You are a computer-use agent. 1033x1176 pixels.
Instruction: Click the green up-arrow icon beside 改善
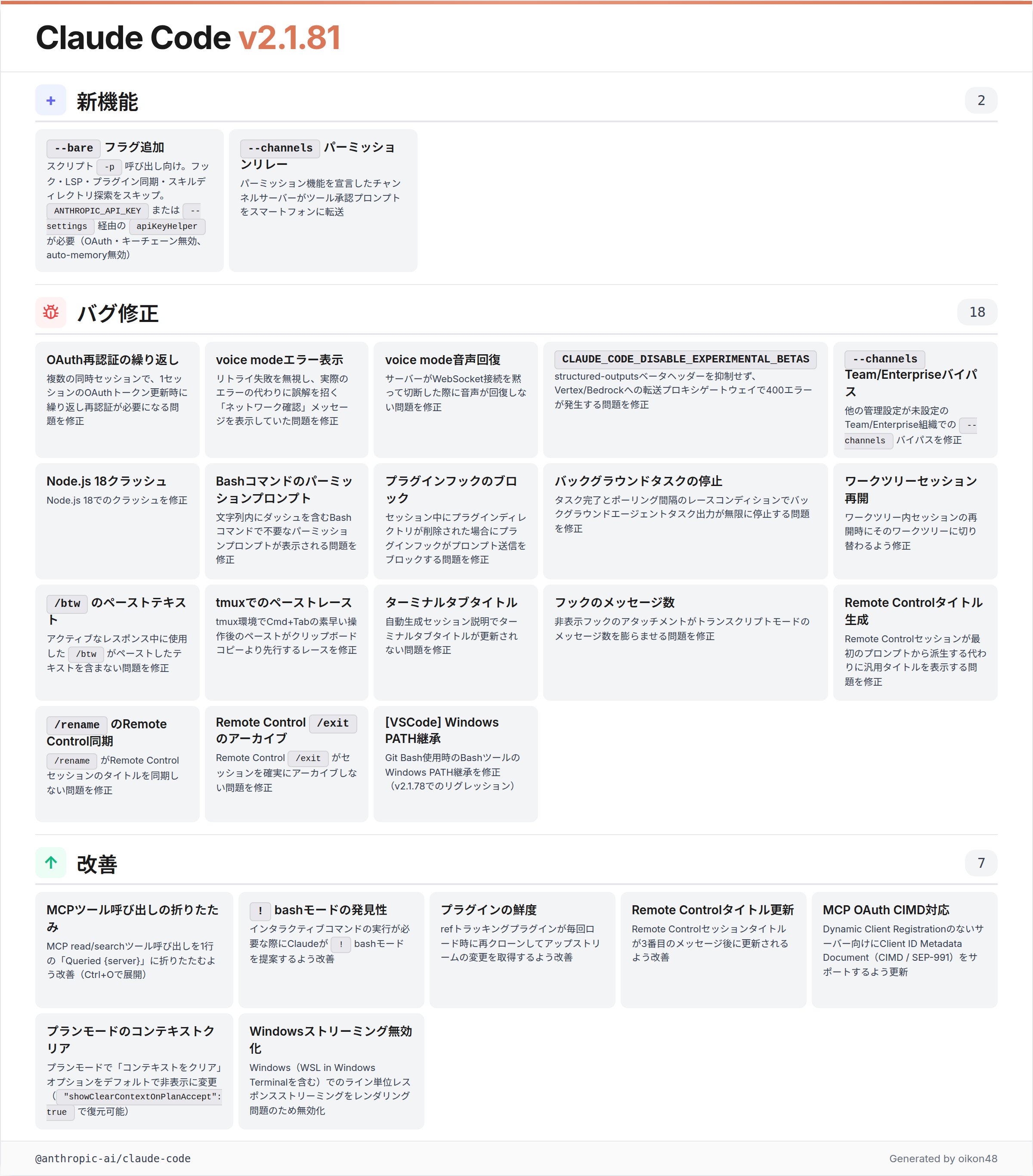(51, 863)
